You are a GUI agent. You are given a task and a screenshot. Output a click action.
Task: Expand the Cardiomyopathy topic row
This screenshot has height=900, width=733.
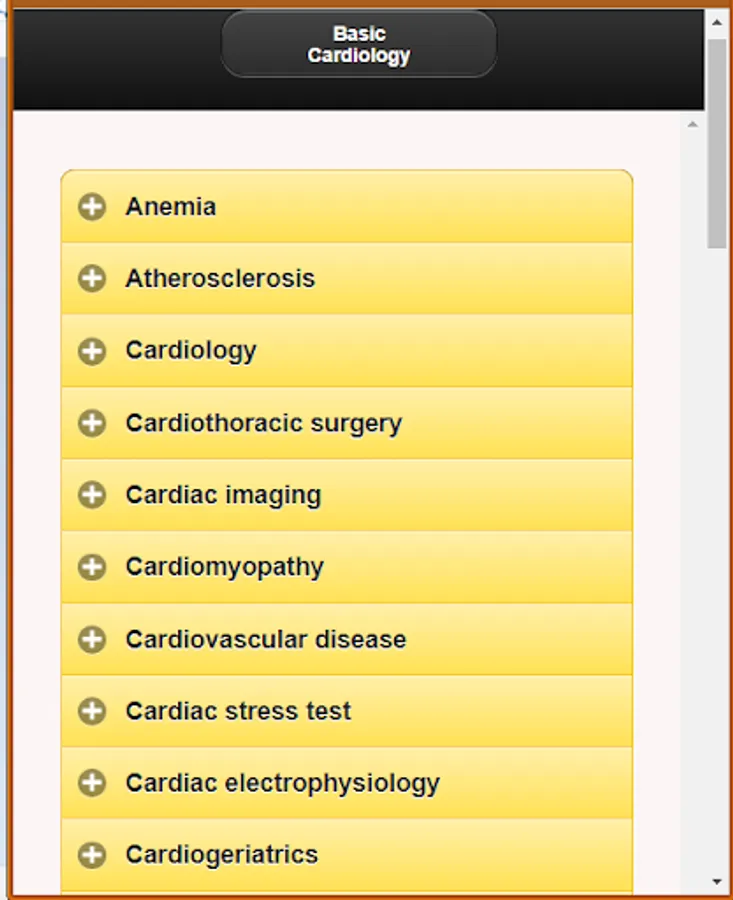click(x=224, y=567)
